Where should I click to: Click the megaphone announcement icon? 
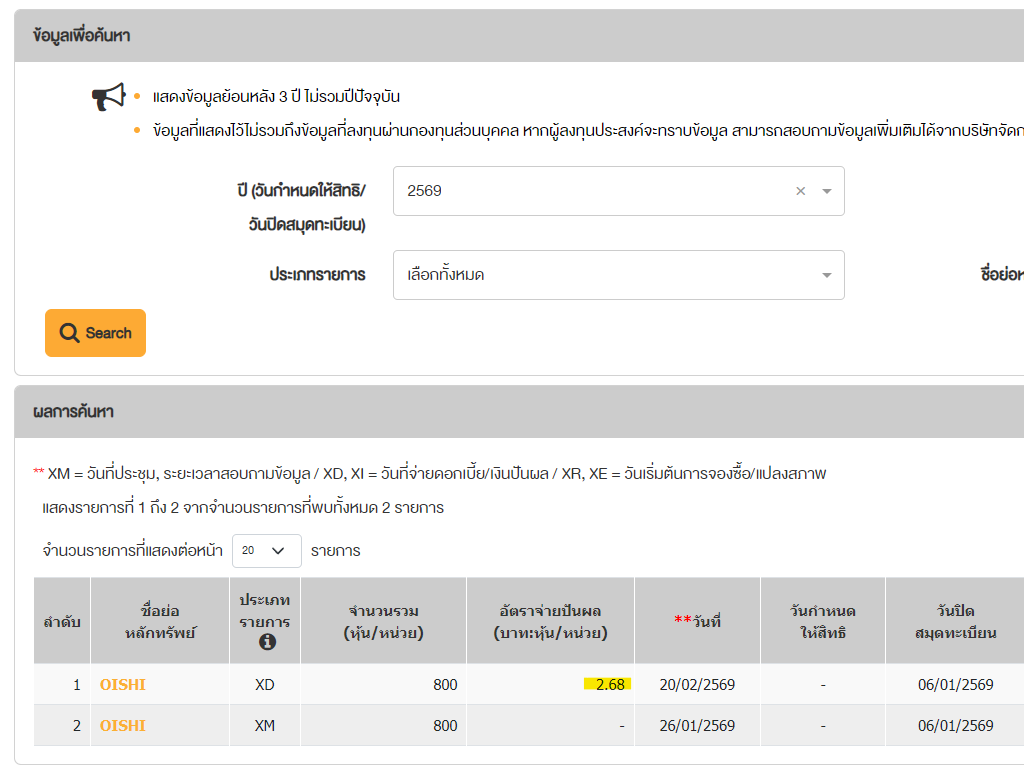coord(108,97)
